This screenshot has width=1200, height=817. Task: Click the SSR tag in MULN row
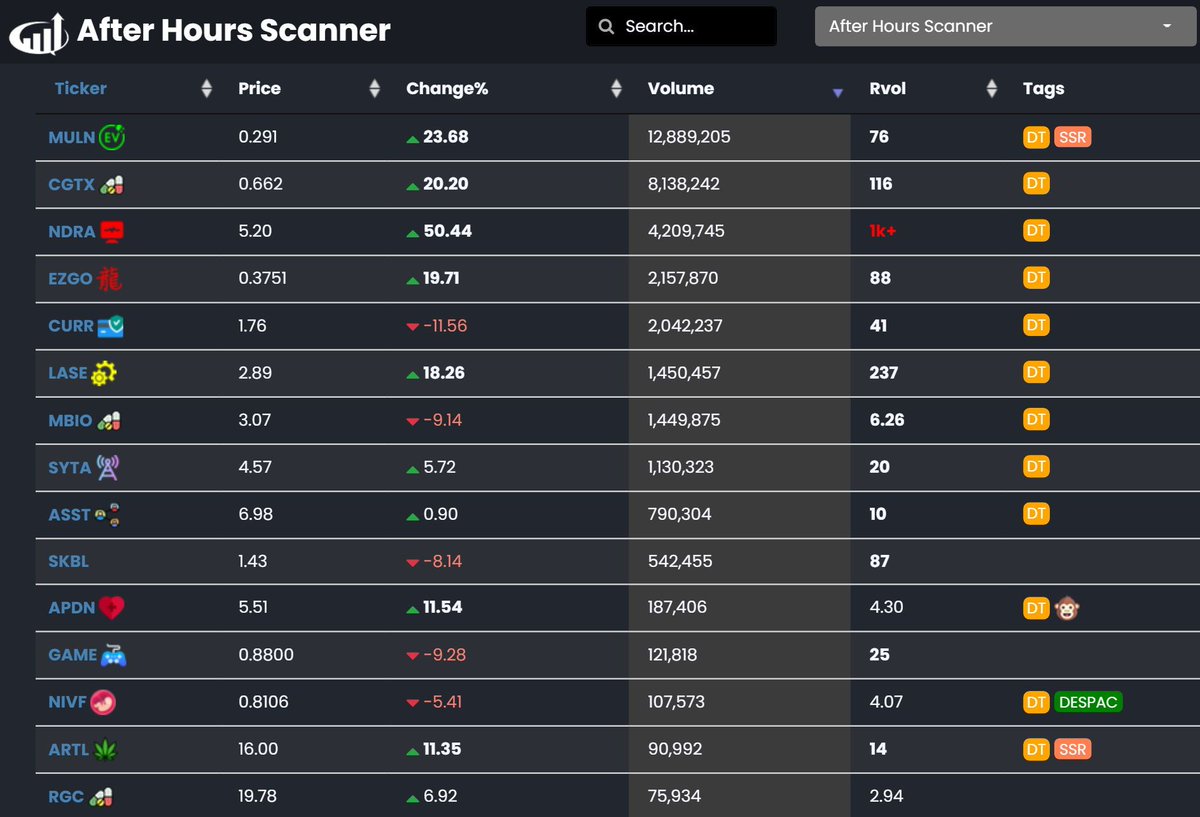pyautogui.click(x=1072, y=137)
